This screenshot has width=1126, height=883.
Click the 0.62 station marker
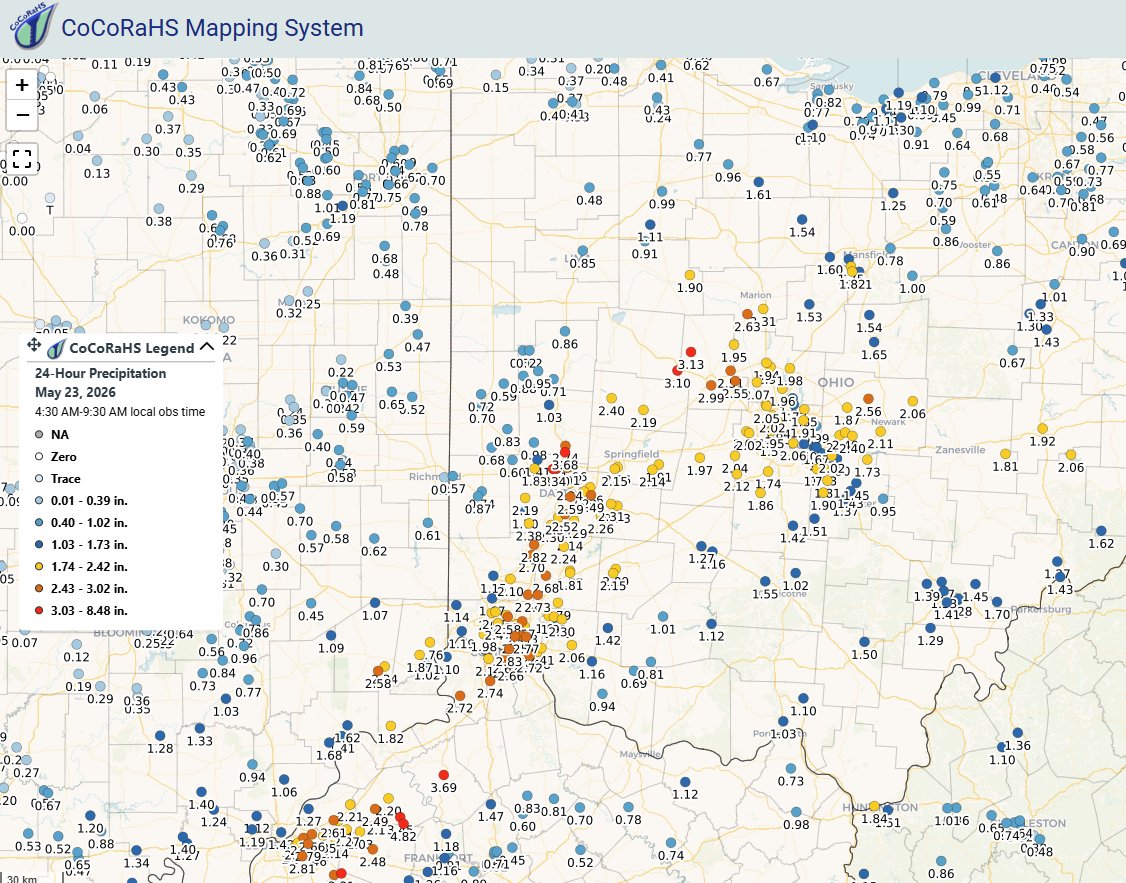[374, 538]
